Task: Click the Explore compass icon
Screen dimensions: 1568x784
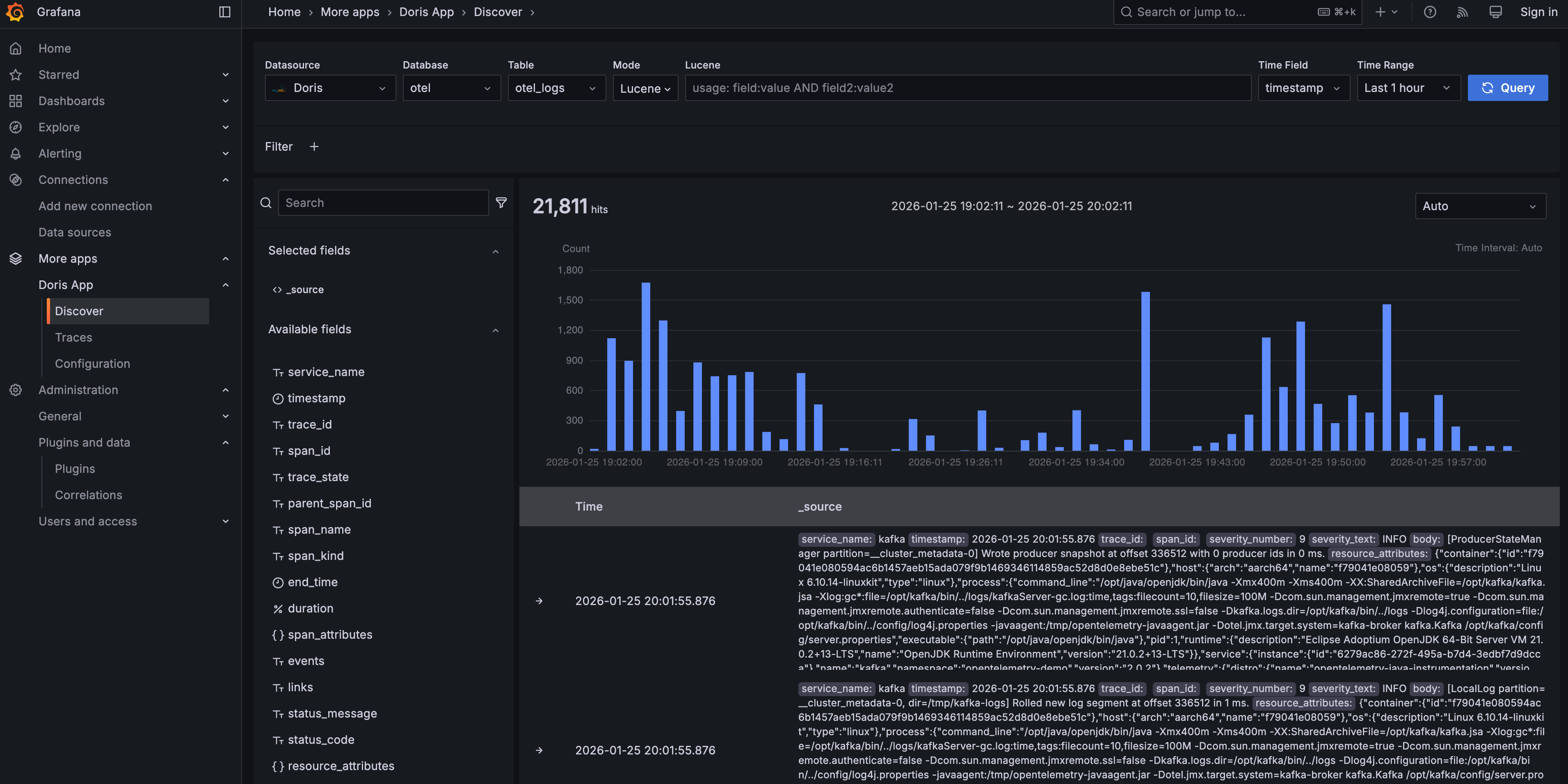Action: pos(16,127)
